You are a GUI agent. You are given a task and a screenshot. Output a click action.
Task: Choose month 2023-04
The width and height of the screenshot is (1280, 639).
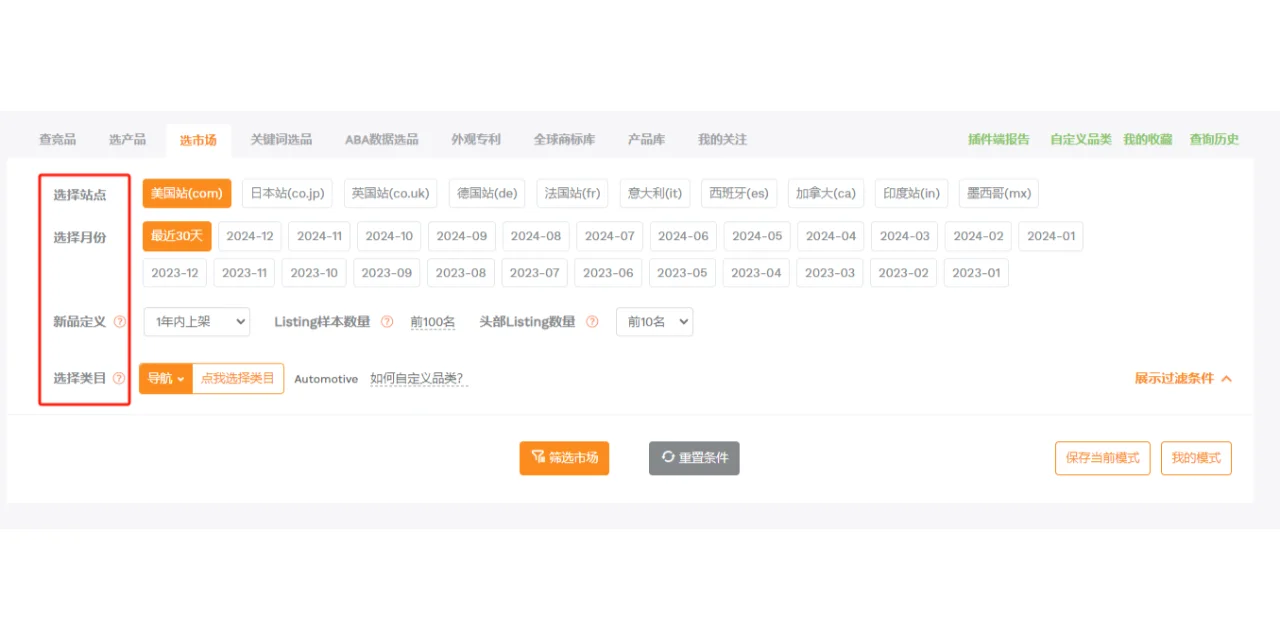(756, 273)
